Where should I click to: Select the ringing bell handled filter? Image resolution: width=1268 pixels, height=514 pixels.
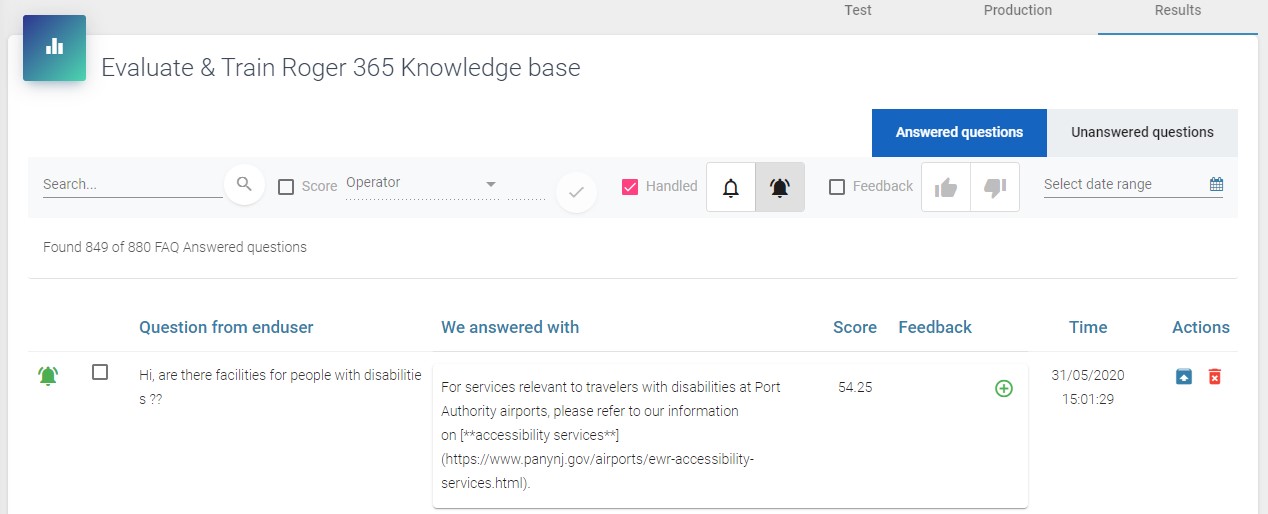[x=780, y=187]
